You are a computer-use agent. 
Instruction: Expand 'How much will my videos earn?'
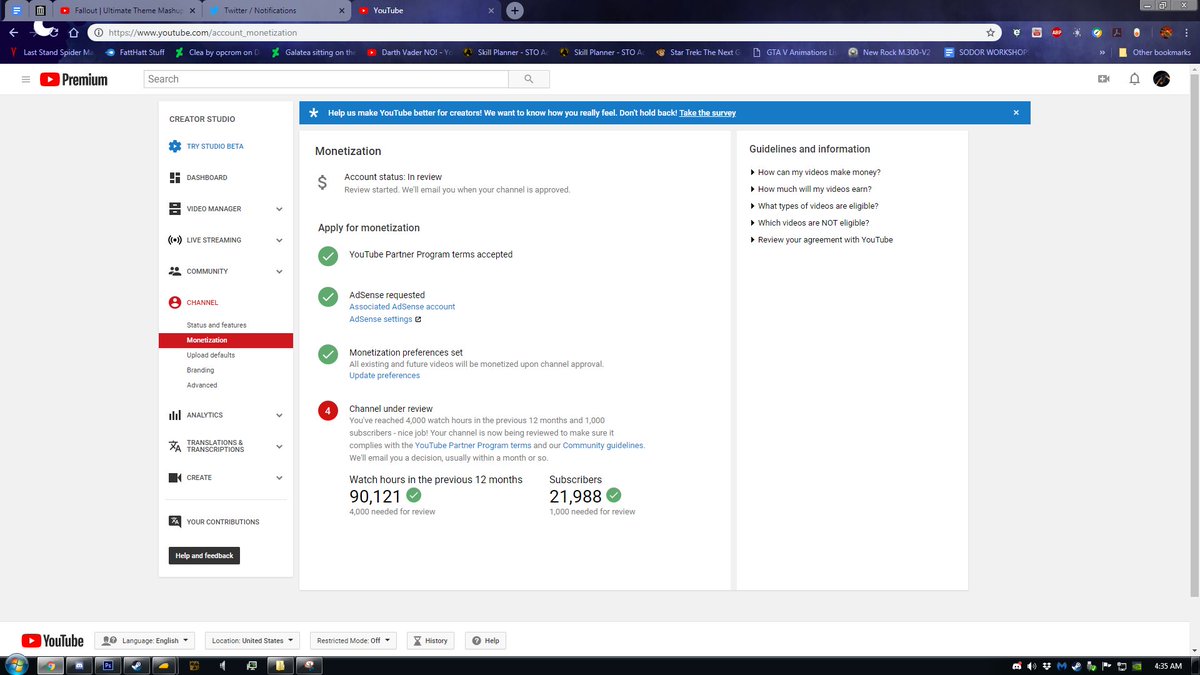coord(813,189)
